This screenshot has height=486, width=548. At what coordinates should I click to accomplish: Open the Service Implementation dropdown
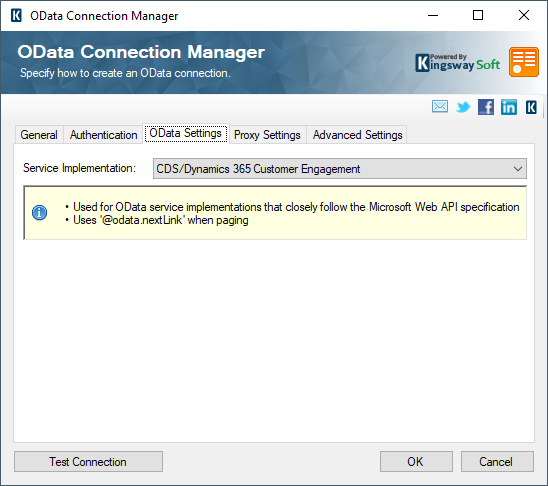[339, 169]
